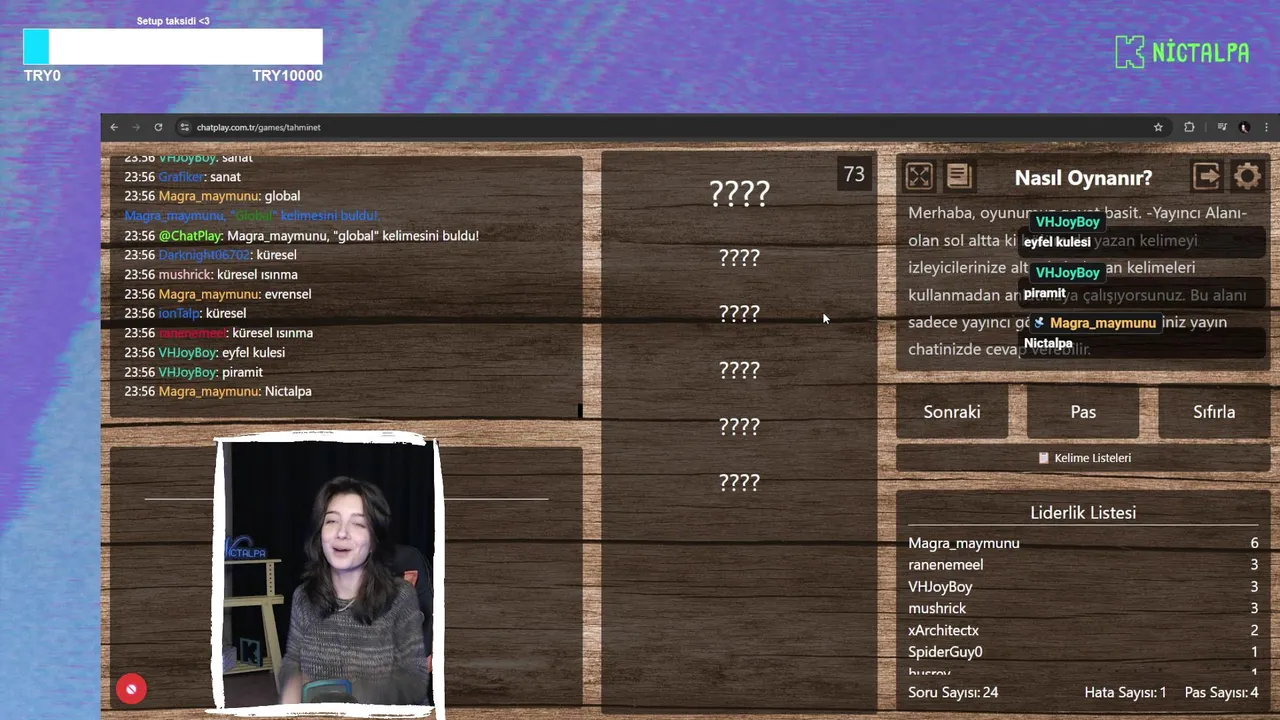Select Magra_maymunu in the leaderboard
This screenshot has width=1280, height=720.
pos(1083,543)
